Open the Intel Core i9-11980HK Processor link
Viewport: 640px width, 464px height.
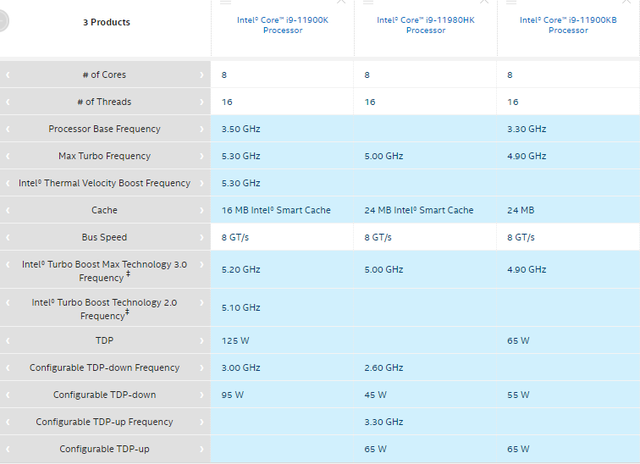click(x=425, y=25)
